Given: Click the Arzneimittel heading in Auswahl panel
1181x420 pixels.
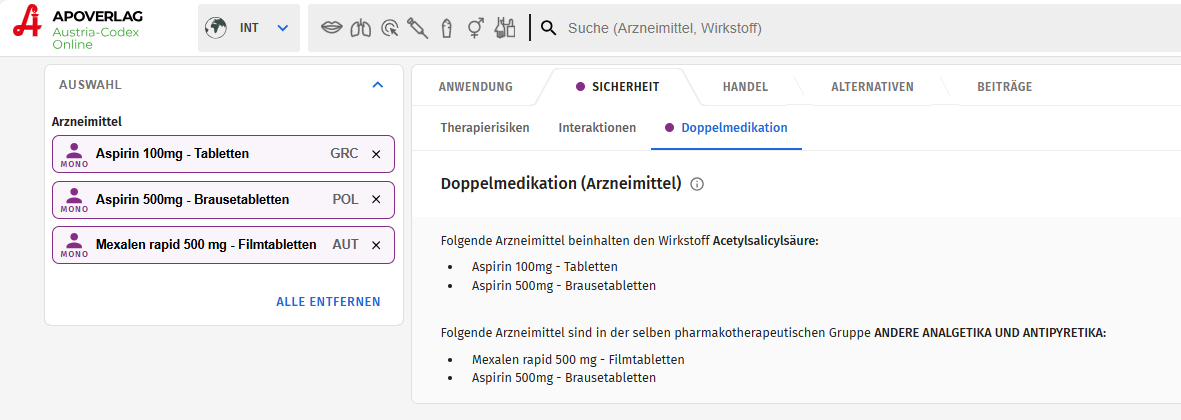Looking at the screenshot, I should (x=87, y=120).
